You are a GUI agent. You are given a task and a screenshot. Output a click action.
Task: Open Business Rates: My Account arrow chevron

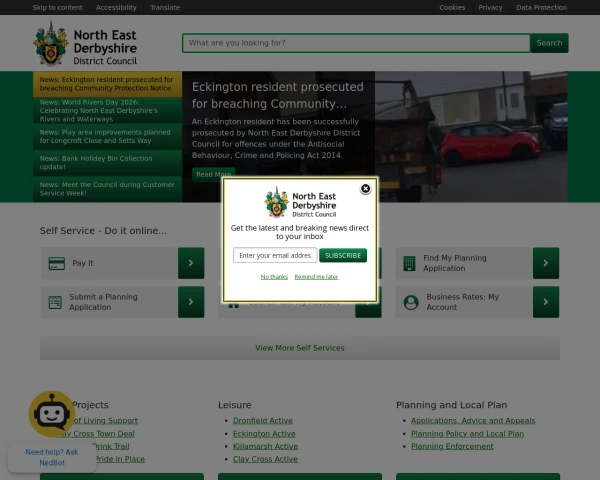546,302
